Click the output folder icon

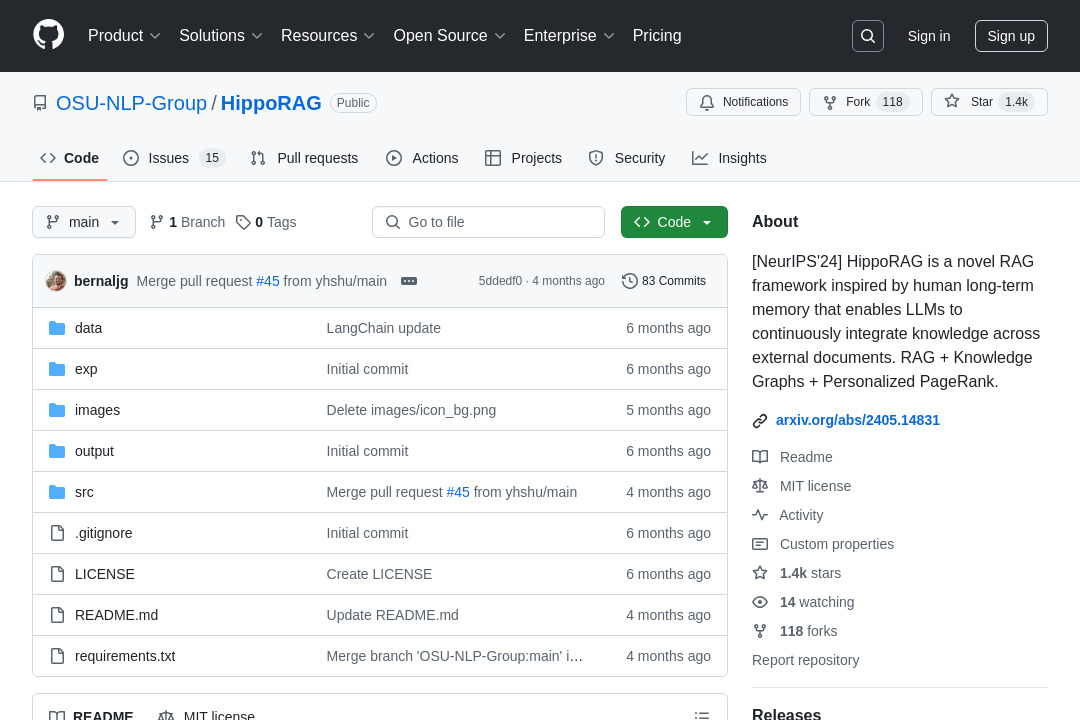(x=57, y=451)
